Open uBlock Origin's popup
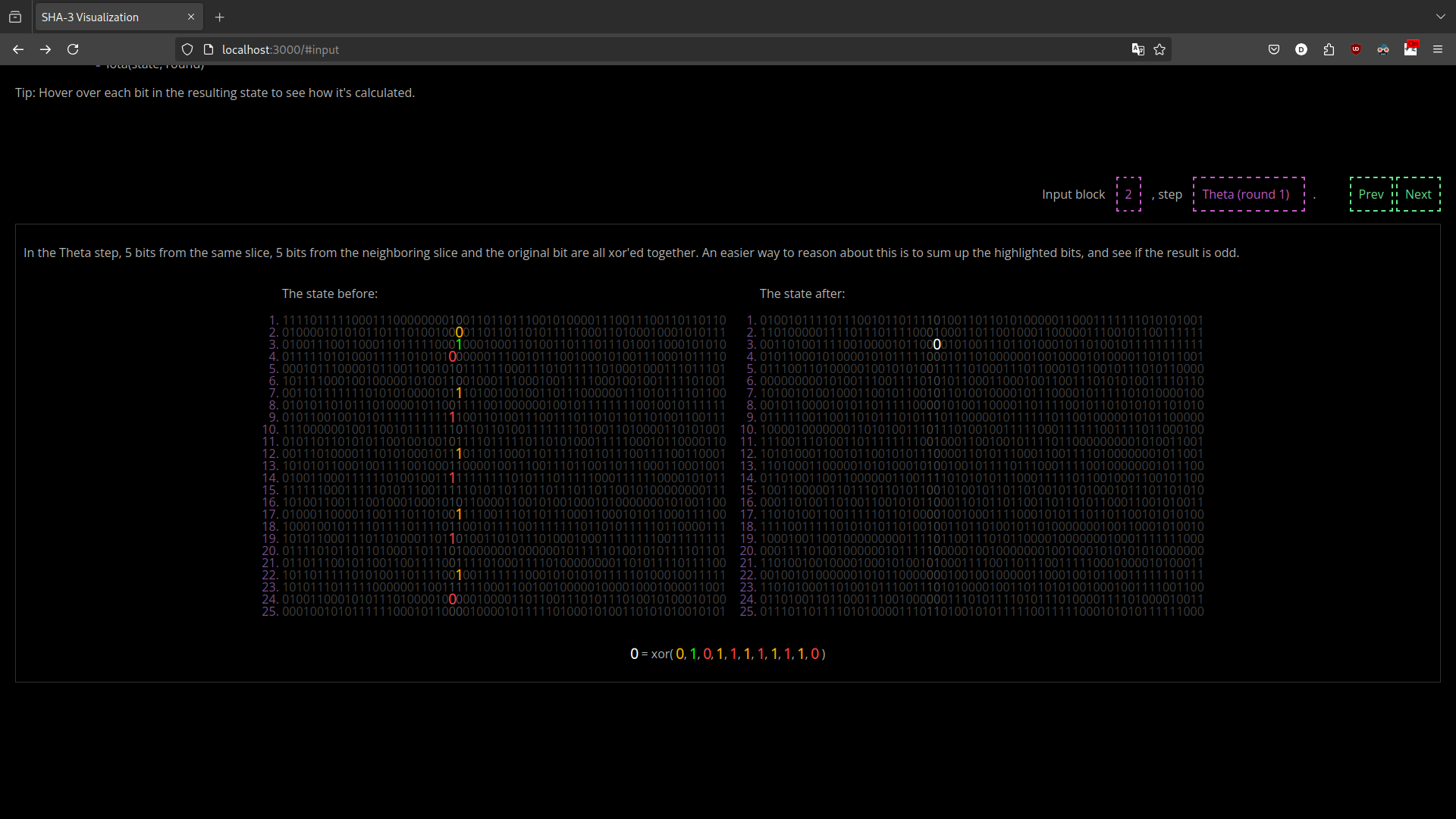Image resolution: width=1456 pixels, height=819 pixels. [x=1356, y=49]
